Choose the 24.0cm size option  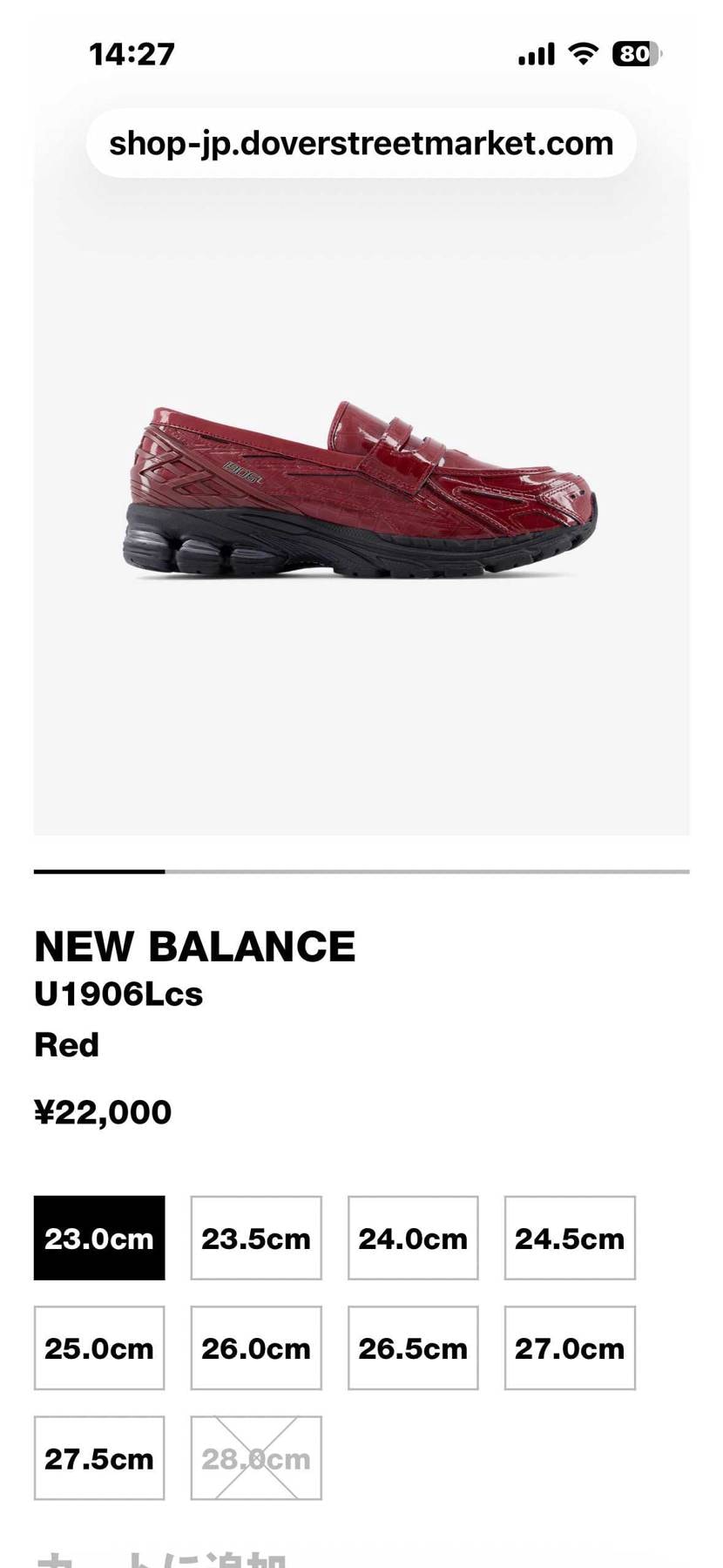tap(413, 1238)
